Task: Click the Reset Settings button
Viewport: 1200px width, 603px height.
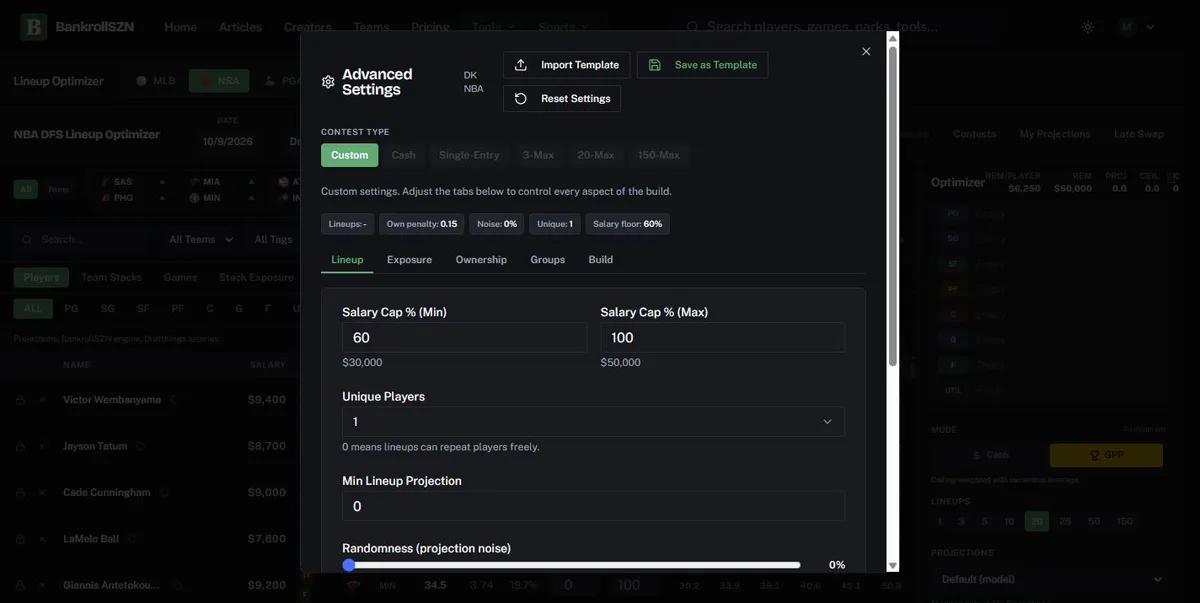Action: pyautogui.click(x=562, y=98)
